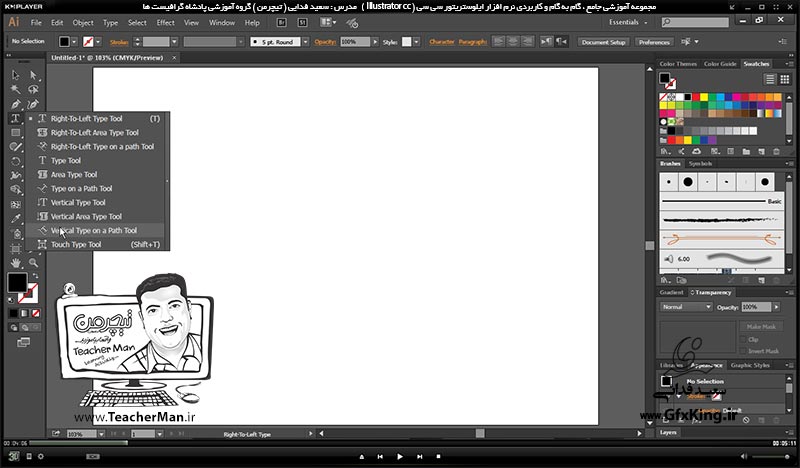Select the Hand tool
The width and height of the screenshot is (800, 468).
click(15, 263)
